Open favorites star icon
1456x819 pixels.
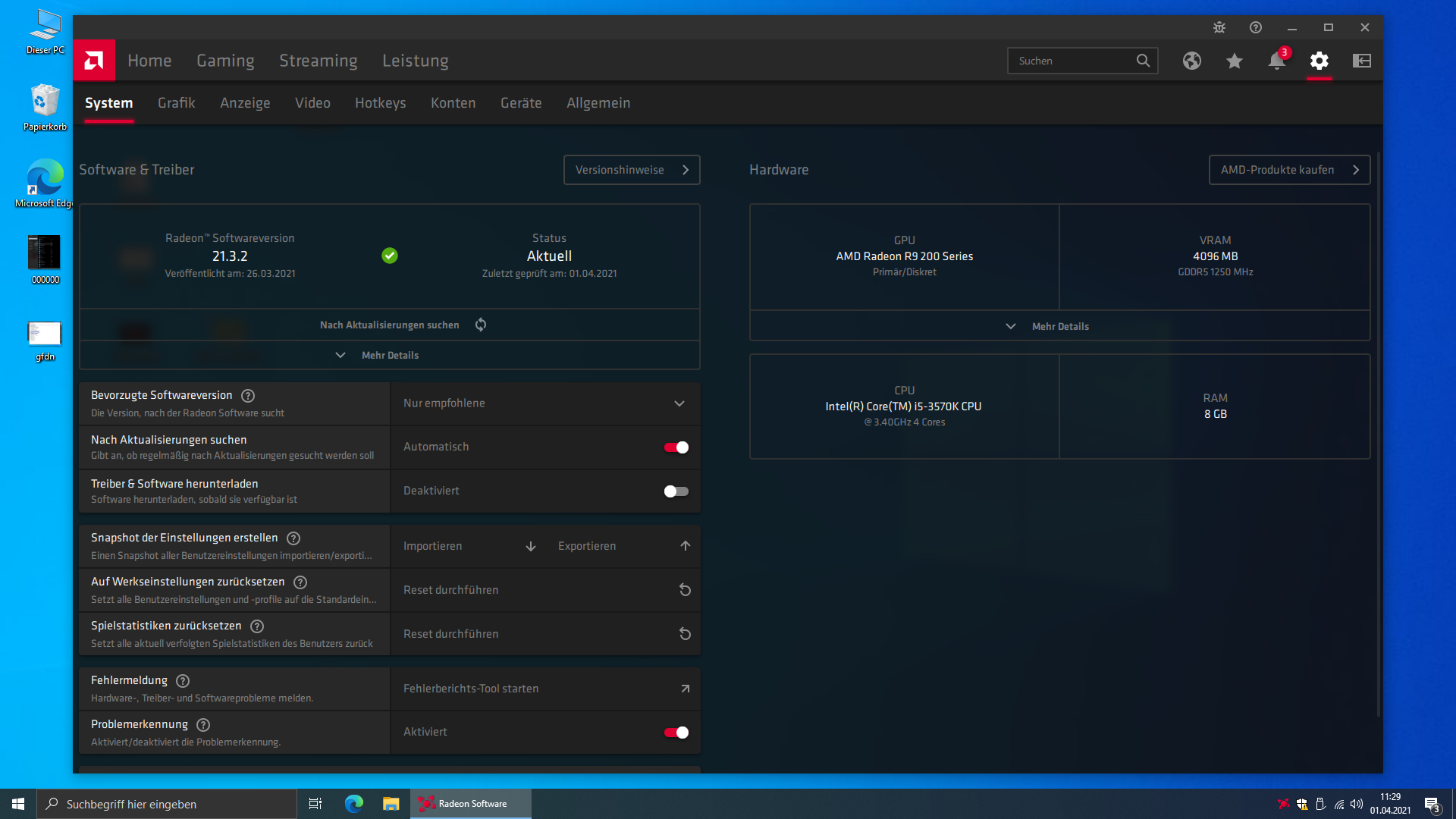[x=1234, y=61]
